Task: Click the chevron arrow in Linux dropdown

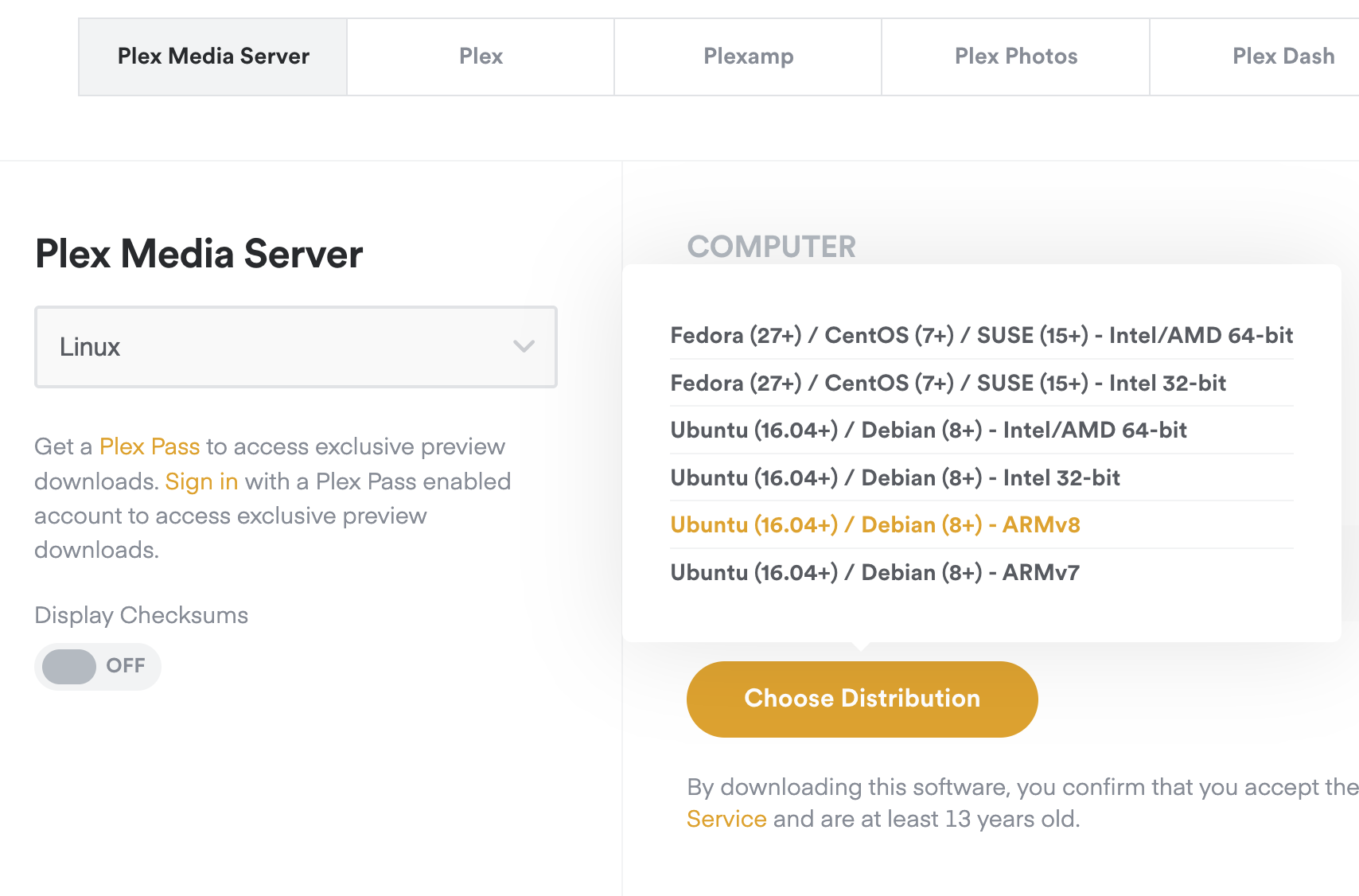Action: tap(524, 346)
